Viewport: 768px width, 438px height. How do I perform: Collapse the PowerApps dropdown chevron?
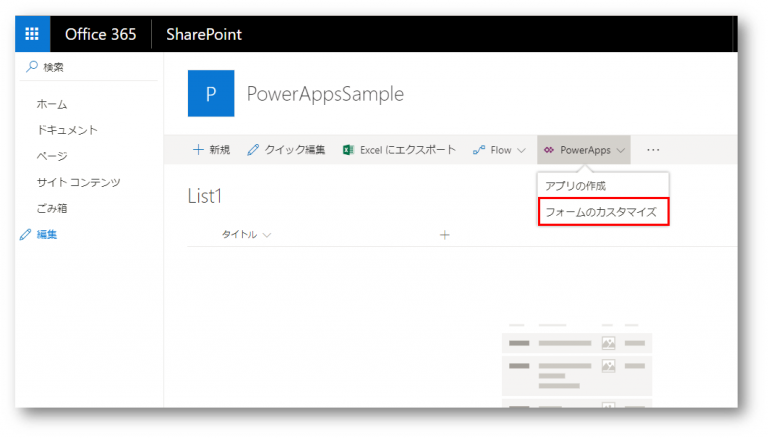621,150
